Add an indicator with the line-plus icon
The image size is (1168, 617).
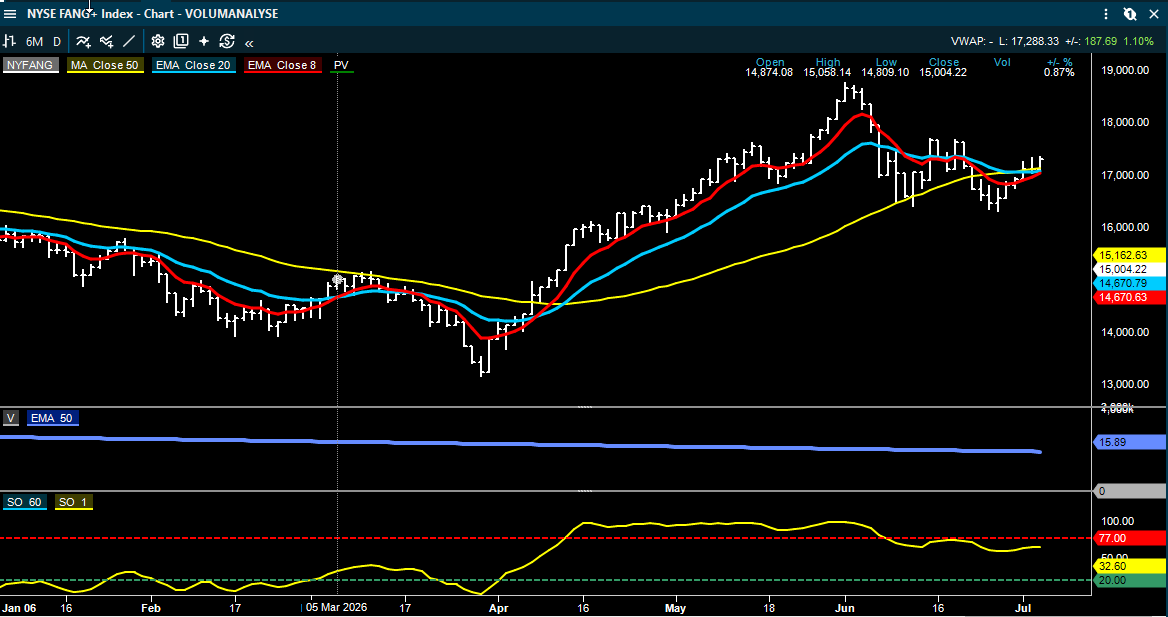click(x=83, y=42)
